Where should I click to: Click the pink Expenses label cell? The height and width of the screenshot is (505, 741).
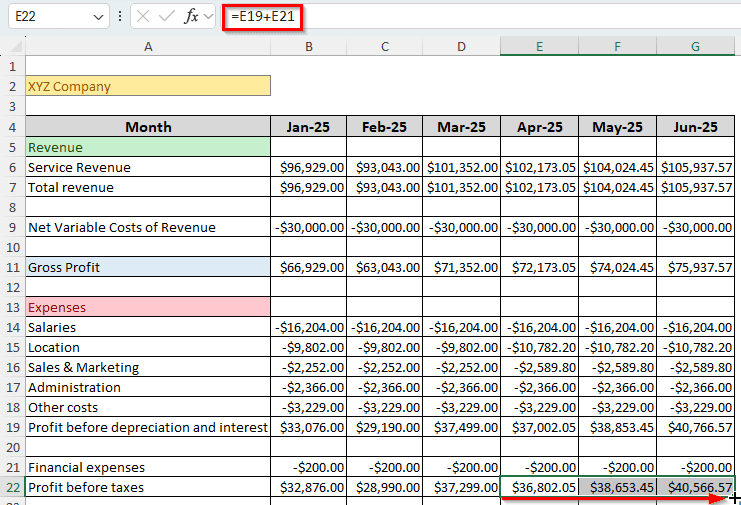pos(148,307)
